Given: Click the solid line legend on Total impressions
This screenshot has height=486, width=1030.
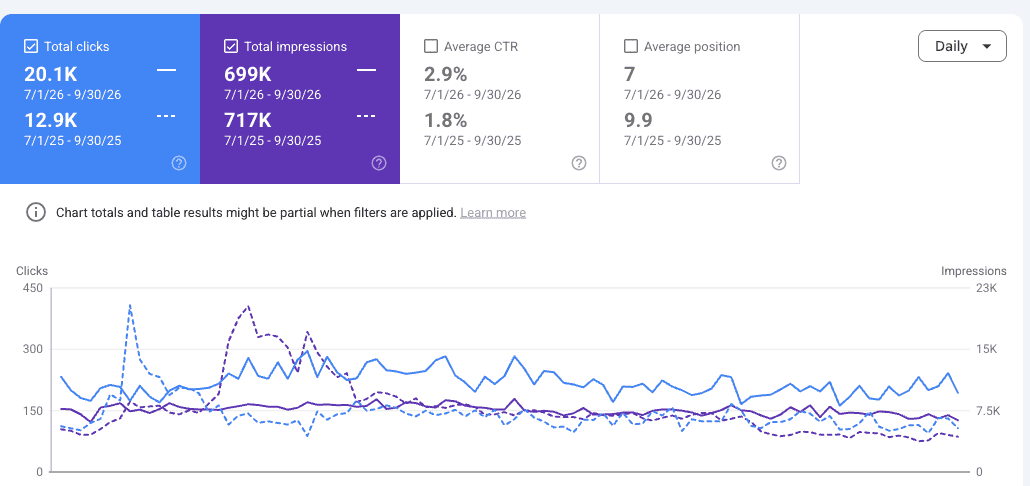Looking at the screenshot, I should 367,70.
